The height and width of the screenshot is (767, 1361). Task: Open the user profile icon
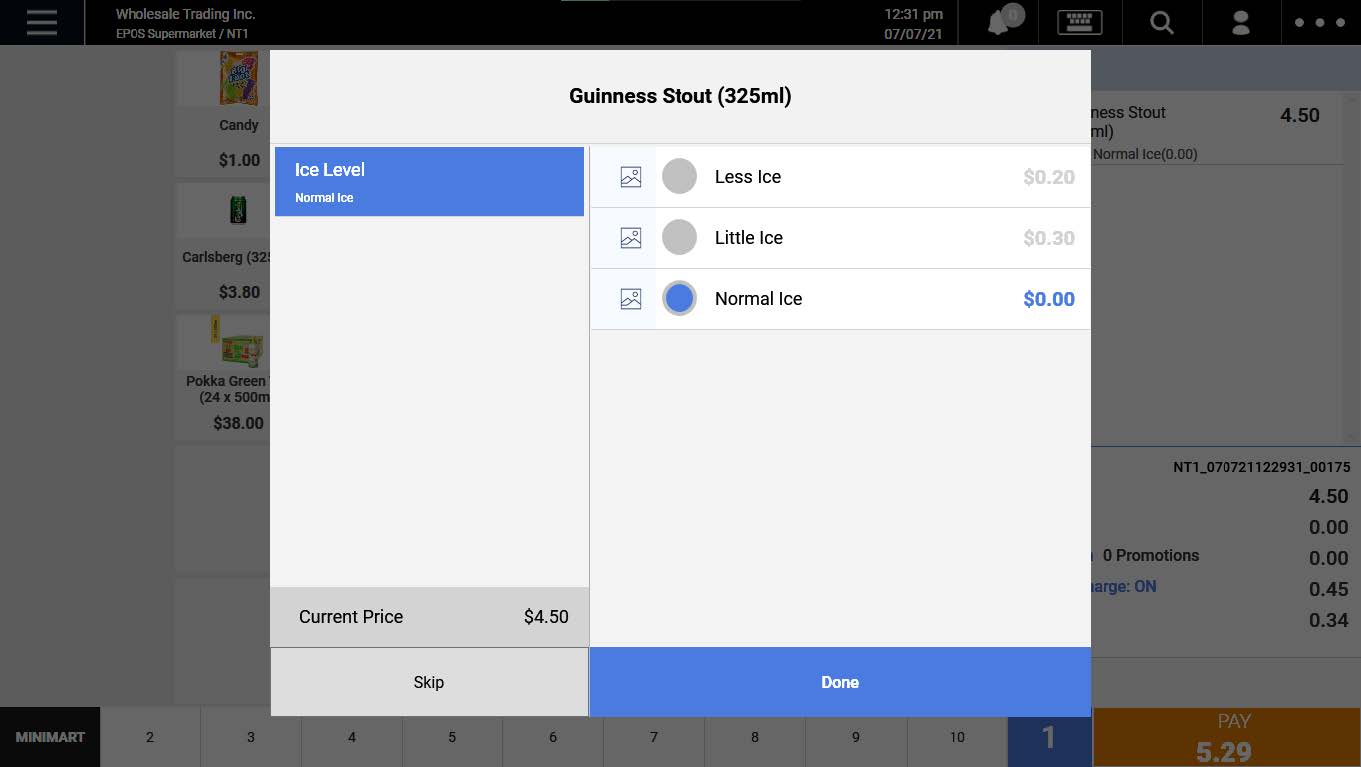click(1241, 22)
